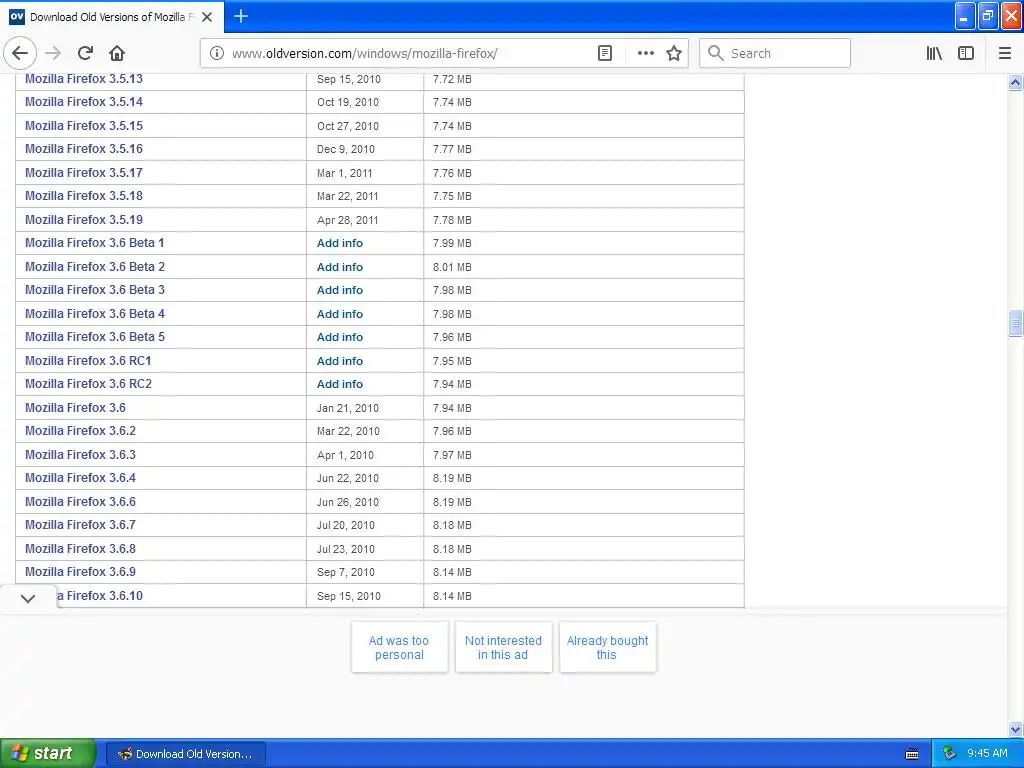Open the Firefox hamburger menu

pyautogui.click(x=1005, y=54)
